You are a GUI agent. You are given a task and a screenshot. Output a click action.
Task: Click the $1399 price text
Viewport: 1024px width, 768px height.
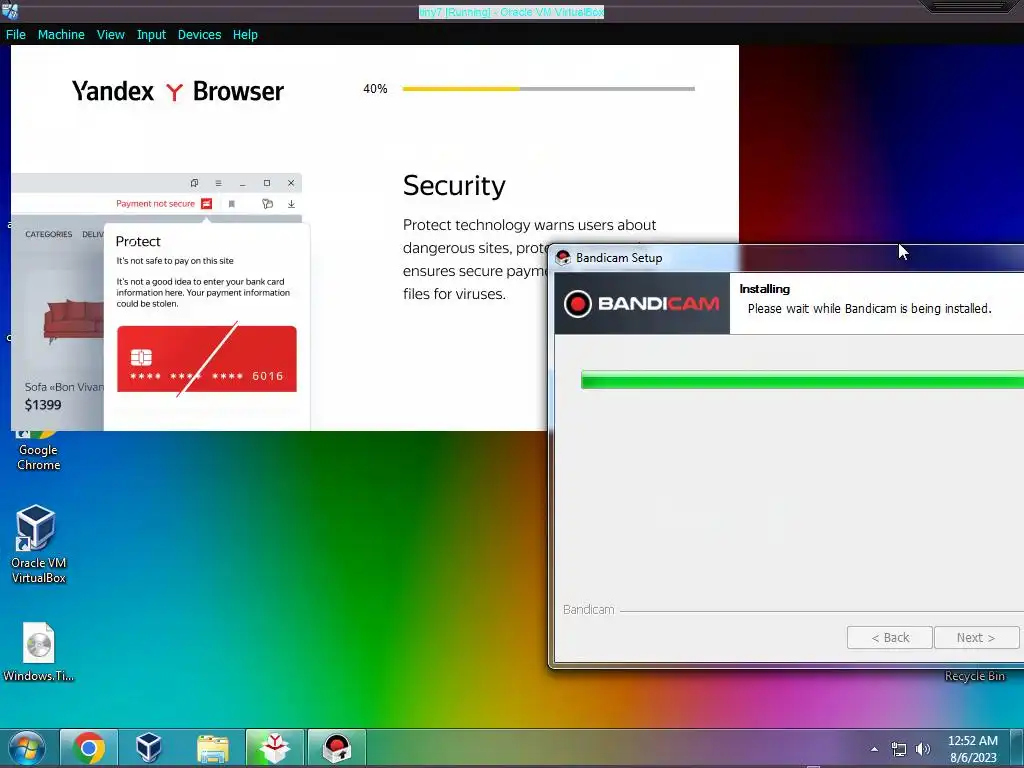pyautogui.click(x=43, y=405)
